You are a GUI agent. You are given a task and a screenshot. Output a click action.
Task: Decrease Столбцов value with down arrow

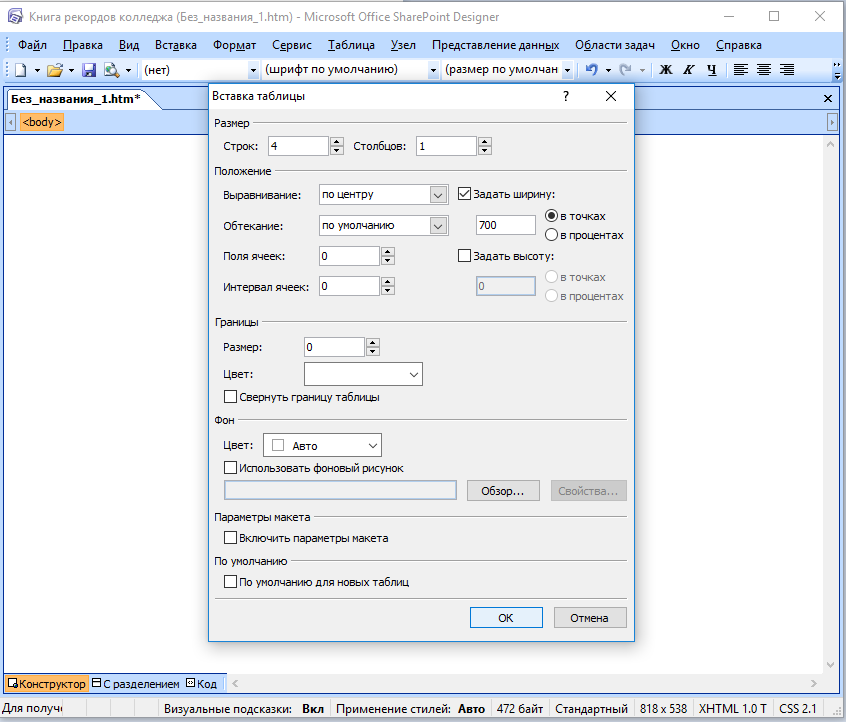click(485, 151)
